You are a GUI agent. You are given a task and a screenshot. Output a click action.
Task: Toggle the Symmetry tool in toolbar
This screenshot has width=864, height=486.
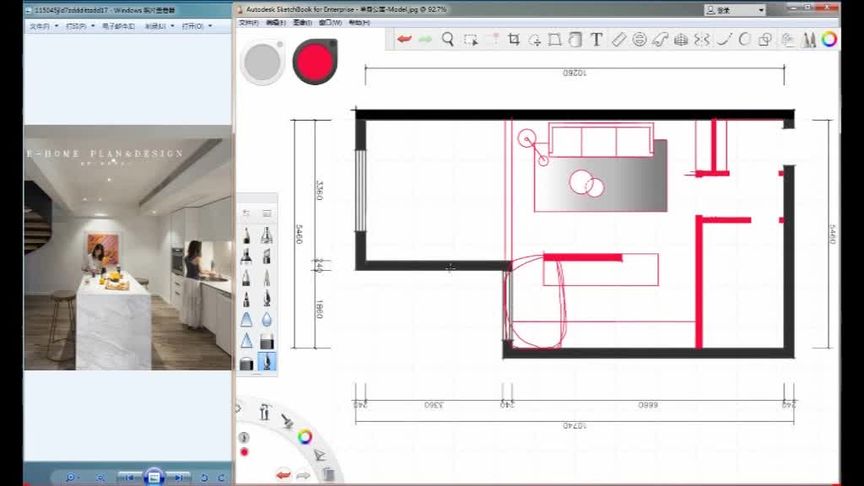click(x=701, y=39)
